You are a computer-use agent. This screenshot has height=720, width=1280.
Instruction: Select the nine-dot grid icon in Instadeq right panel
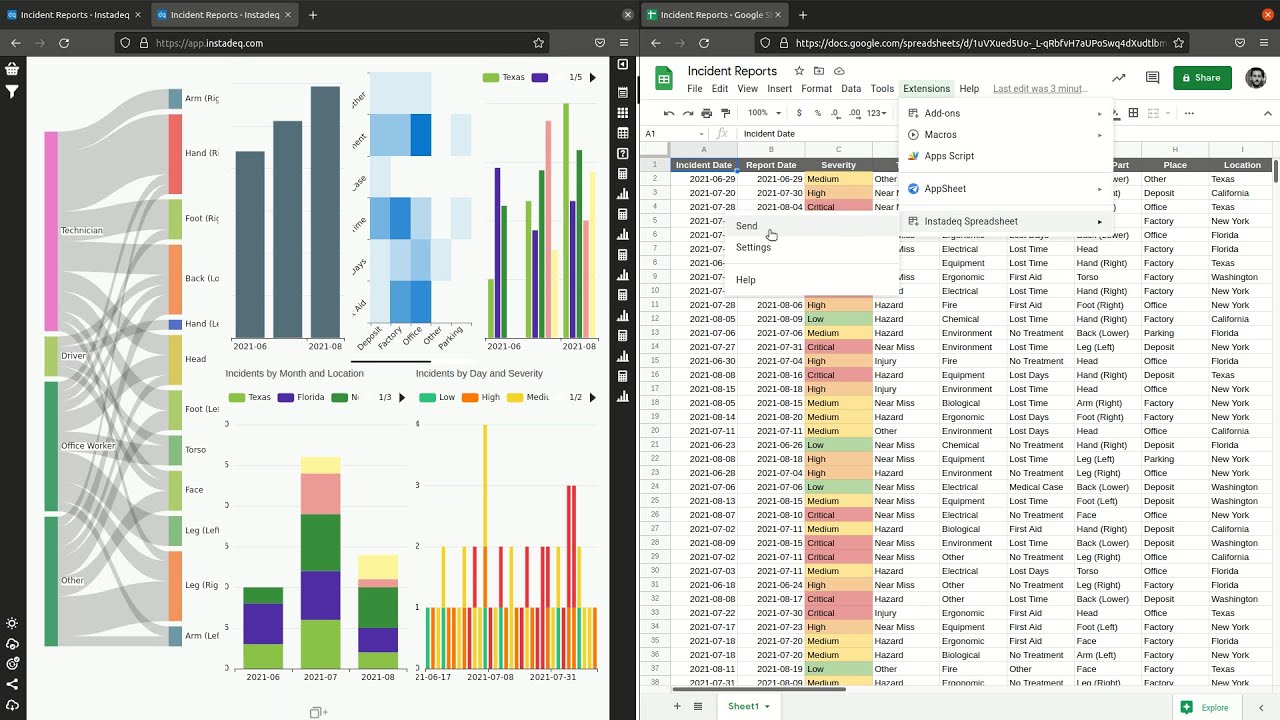(x=623, y=113)
